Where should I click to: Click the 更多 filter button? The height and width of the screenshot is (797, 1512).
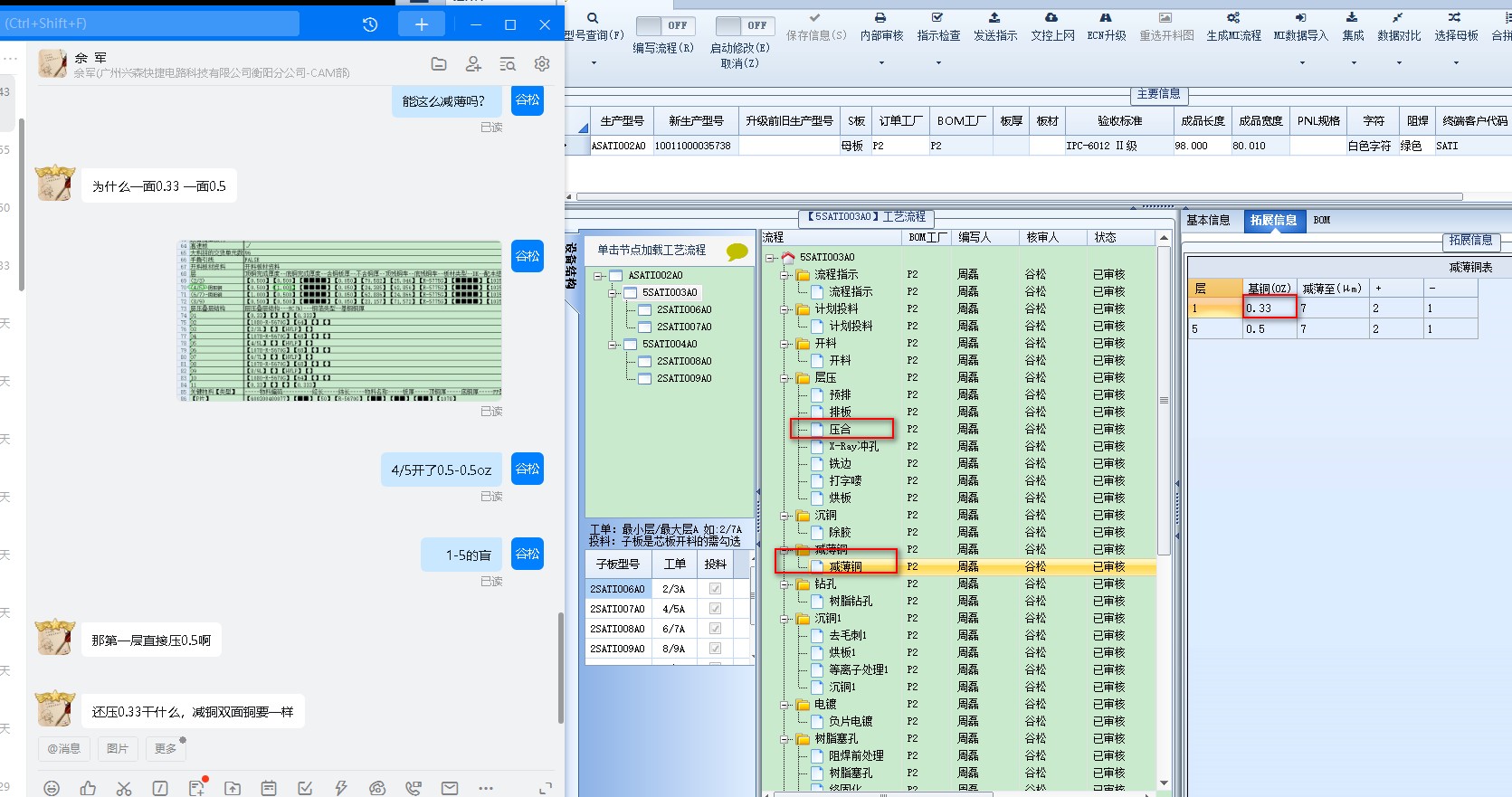tap(166, 749)
